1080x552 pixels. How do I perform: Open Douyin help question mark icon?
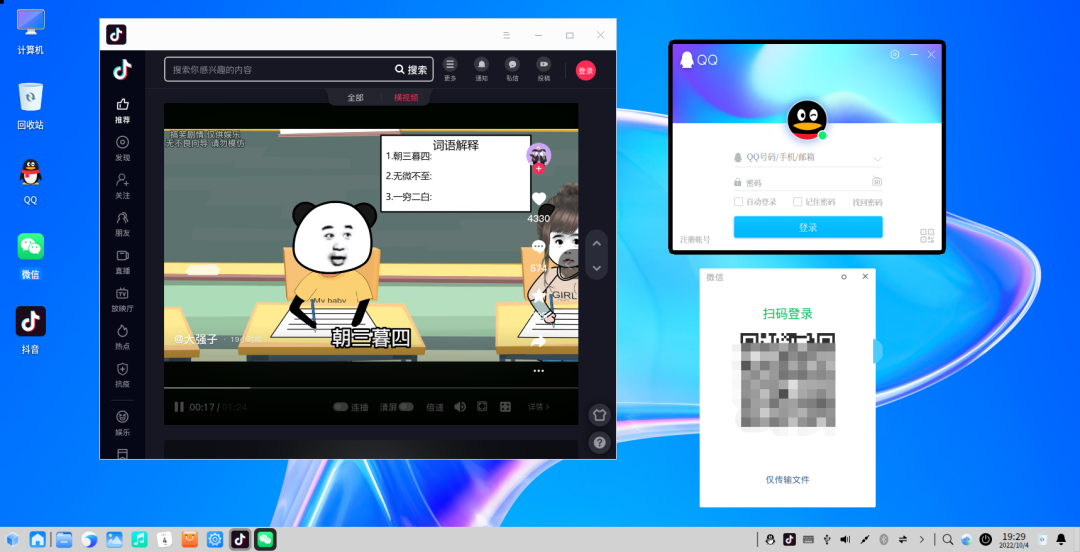click(x=599, y=442)
